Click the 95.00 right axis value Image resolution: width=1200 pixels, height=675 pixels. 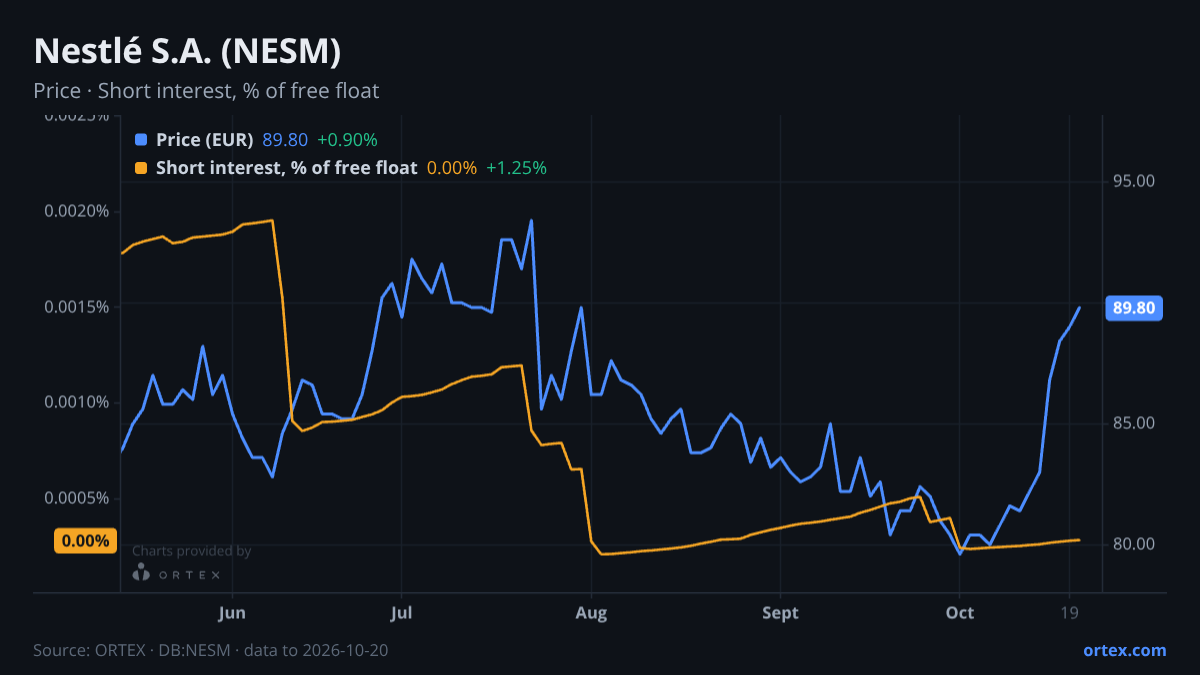pos(1134,181)
